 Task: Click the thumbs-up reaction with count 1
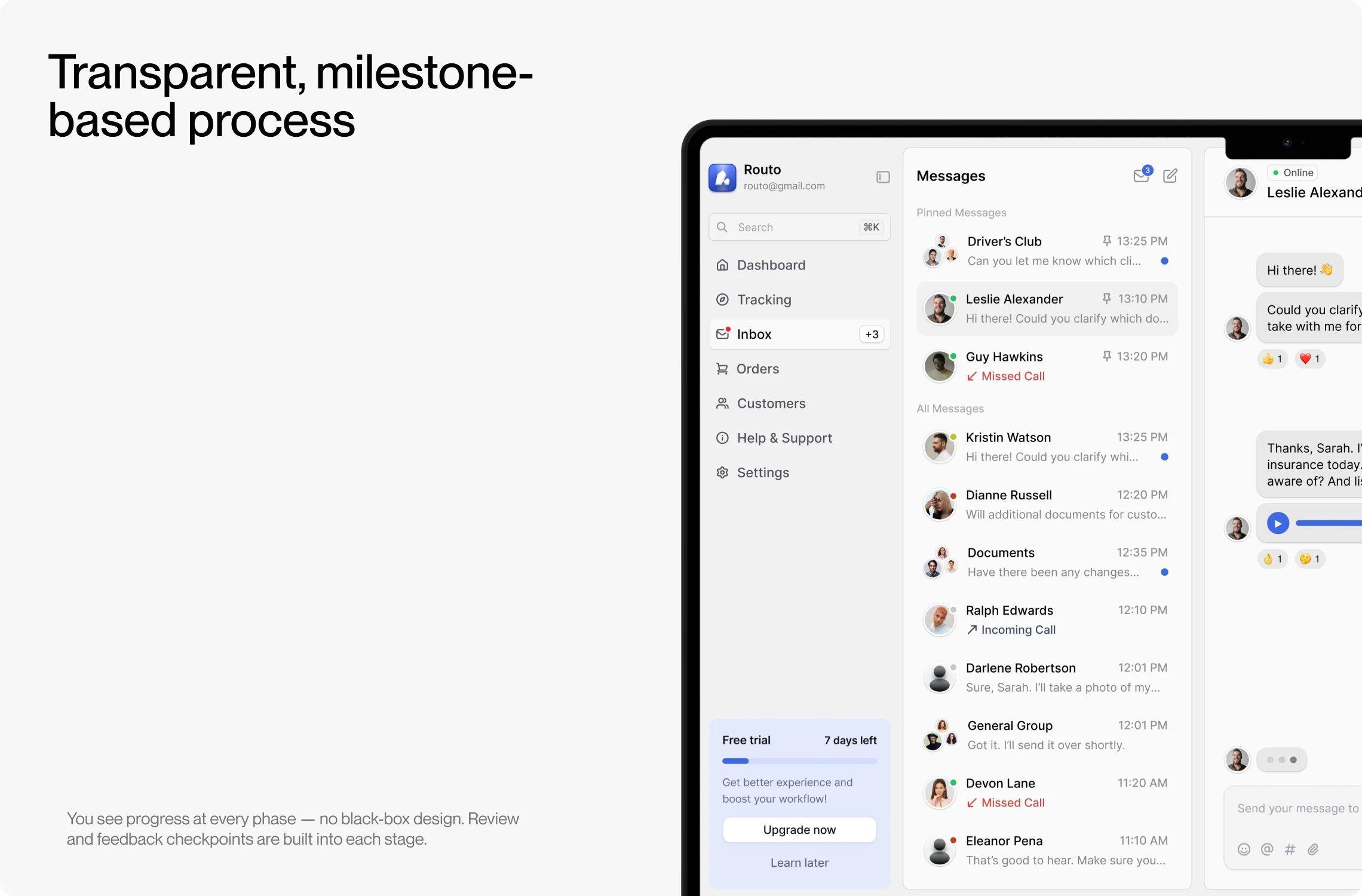[x=1272, y=359]
